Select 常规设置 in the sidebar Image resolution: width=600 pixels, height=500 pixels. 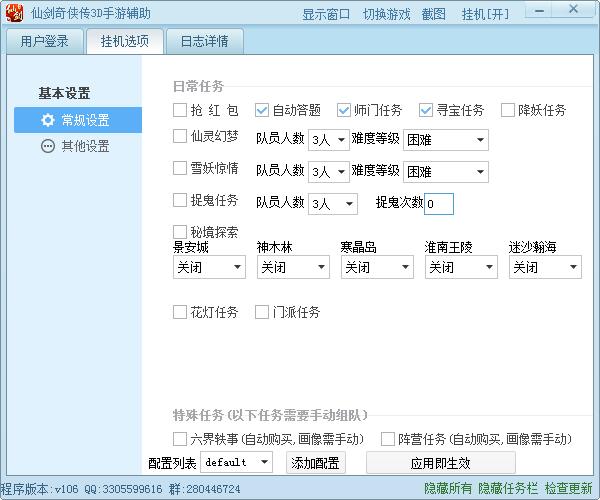pos(78,120)
